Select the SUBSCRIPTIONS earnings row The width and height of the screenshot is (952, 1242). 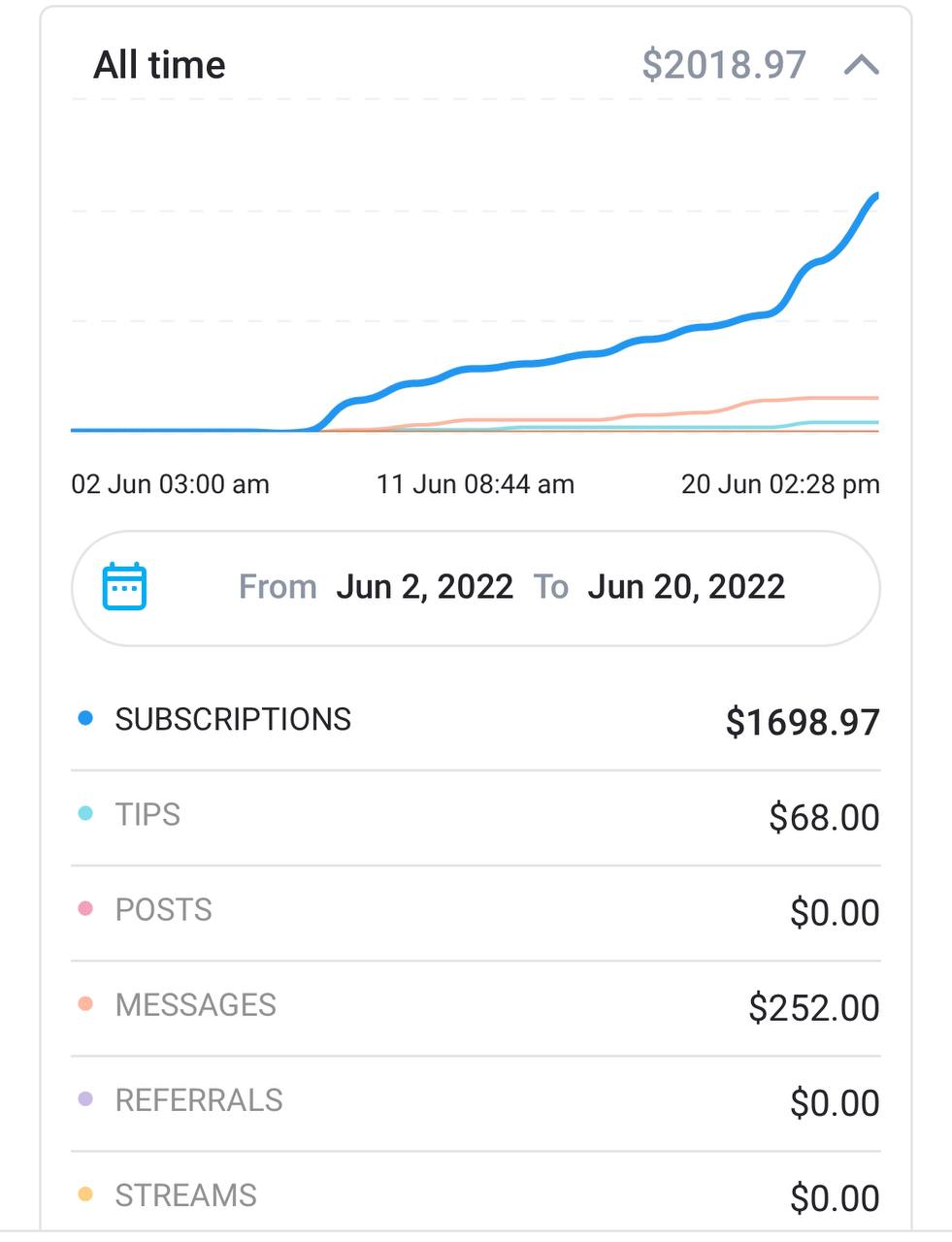[476, 721]
